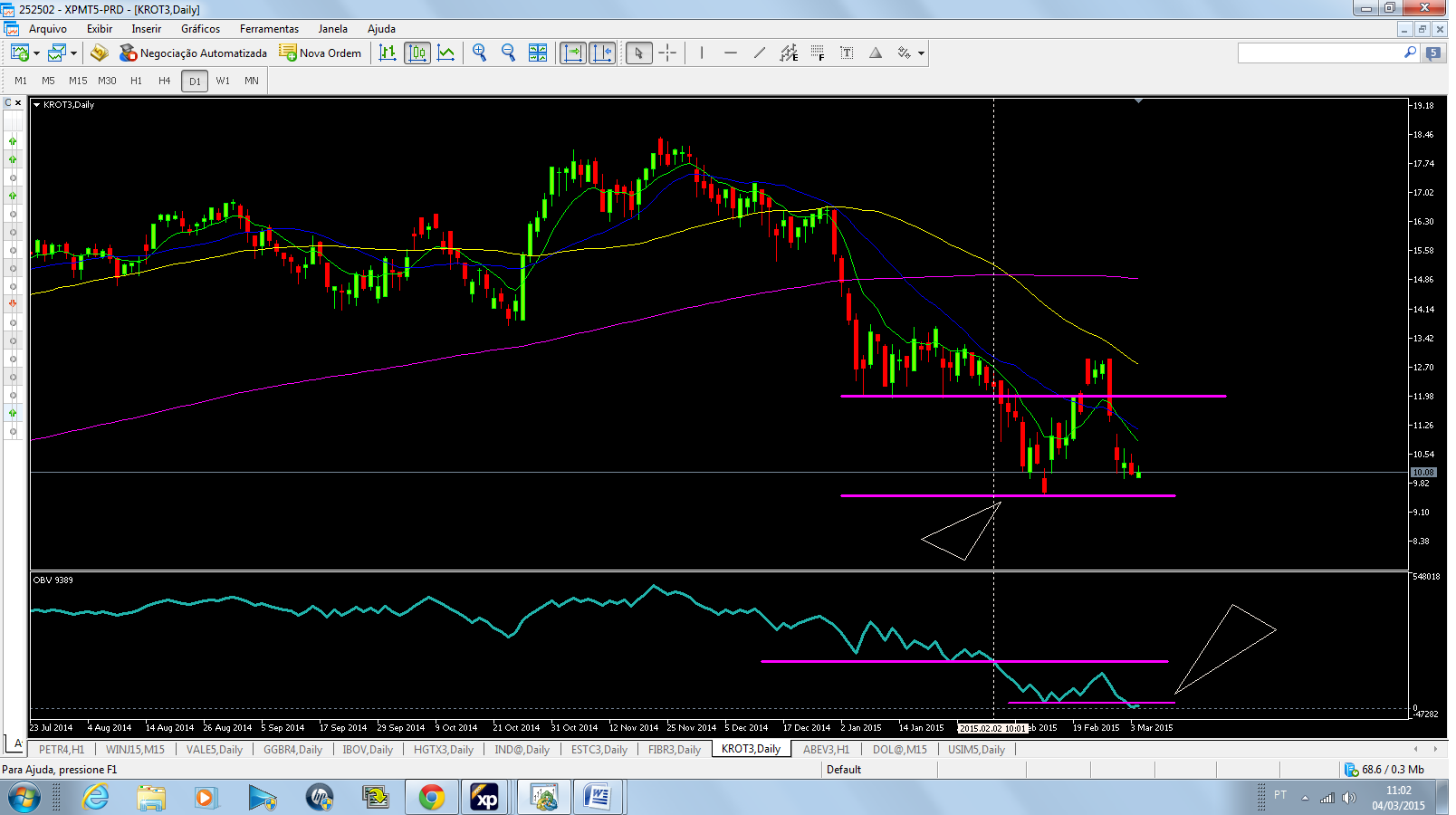Switch to IBOV,Daily chart tab

click(x=368, y=749)
